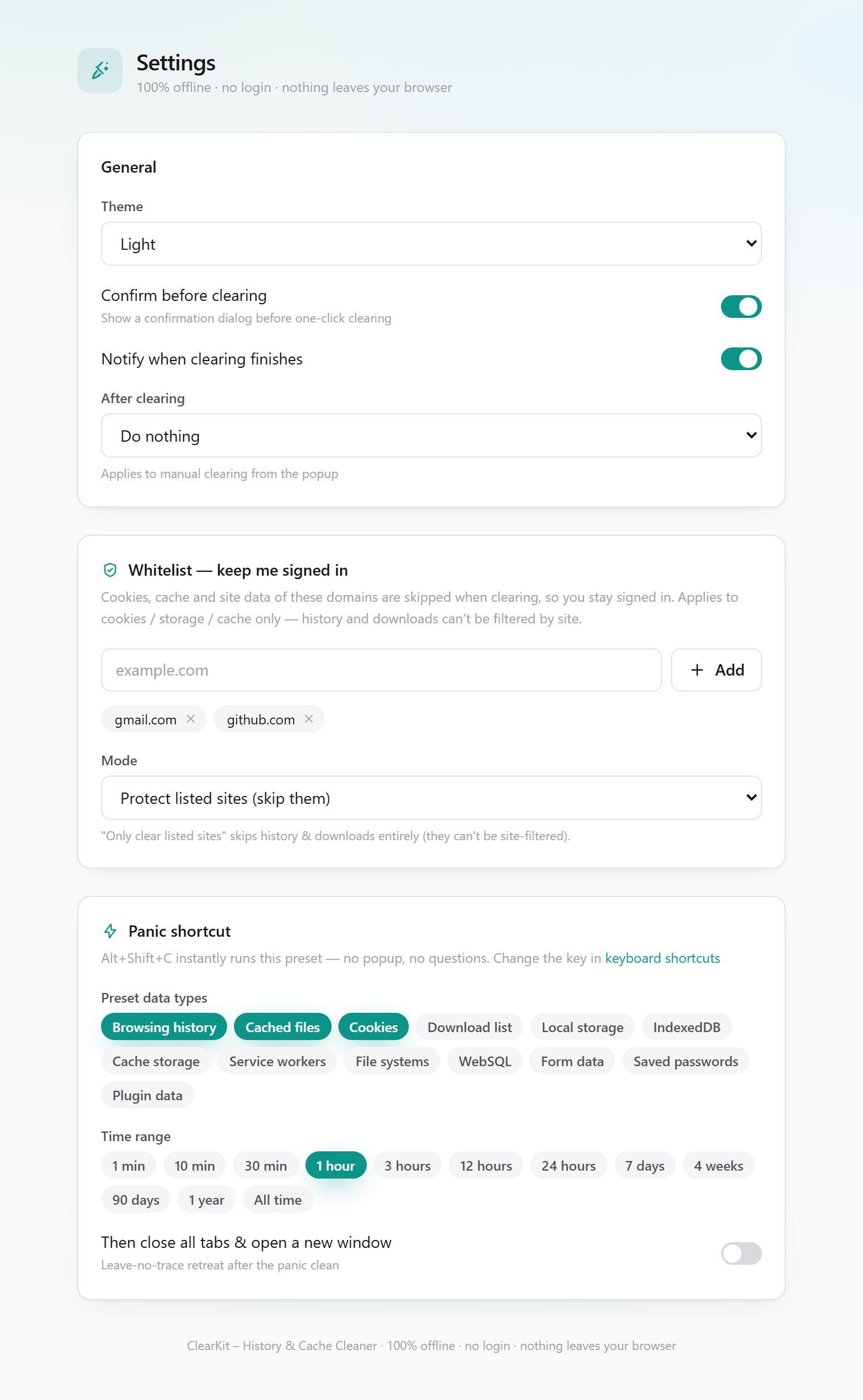The width and height of the screenshot is (863, 1400).
Task: Enable the Download list data type
Action: point(469,1028)
